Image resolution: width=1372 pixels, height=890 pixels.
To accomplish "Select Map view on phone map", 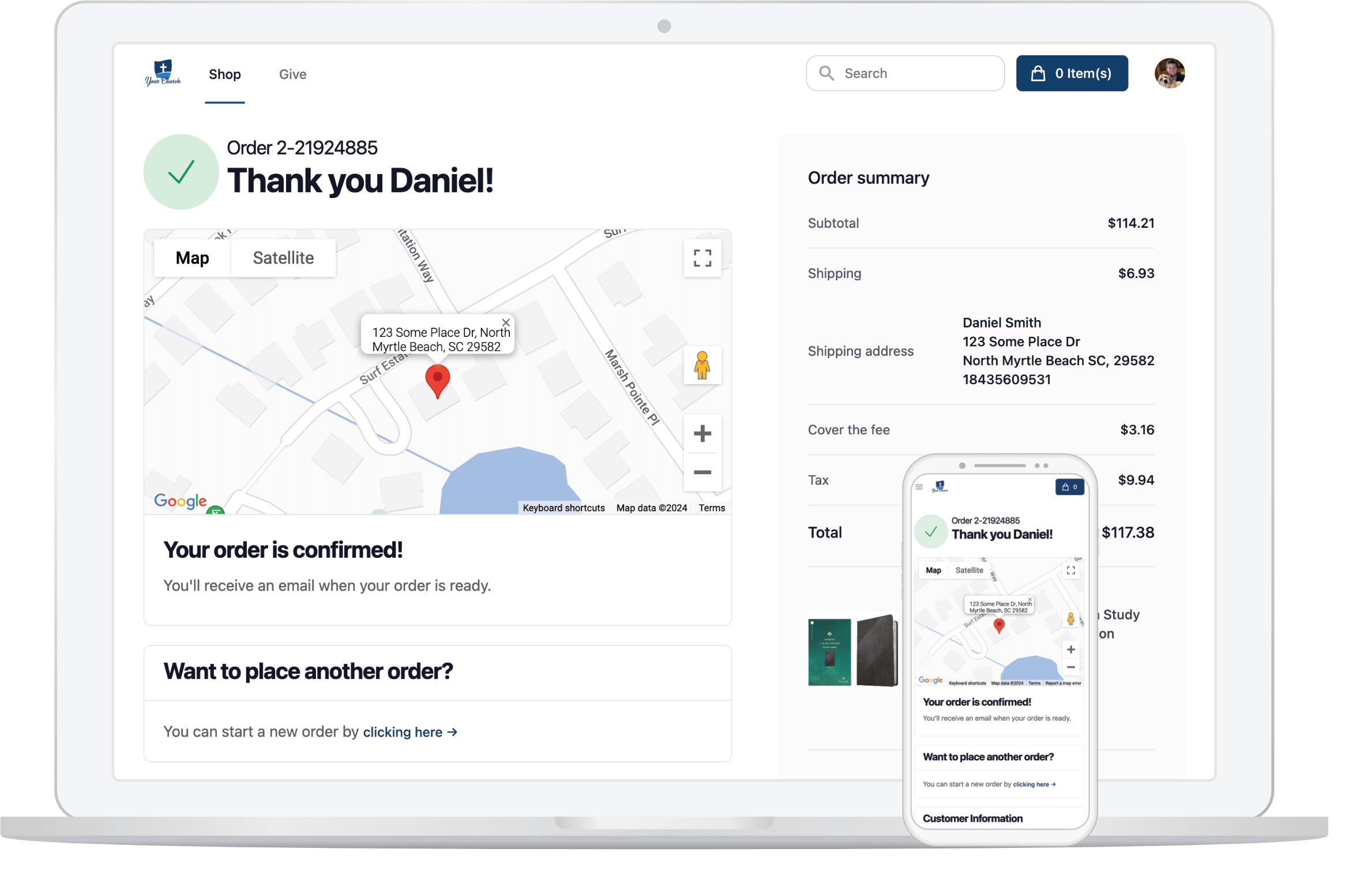I will pos(933,570).
